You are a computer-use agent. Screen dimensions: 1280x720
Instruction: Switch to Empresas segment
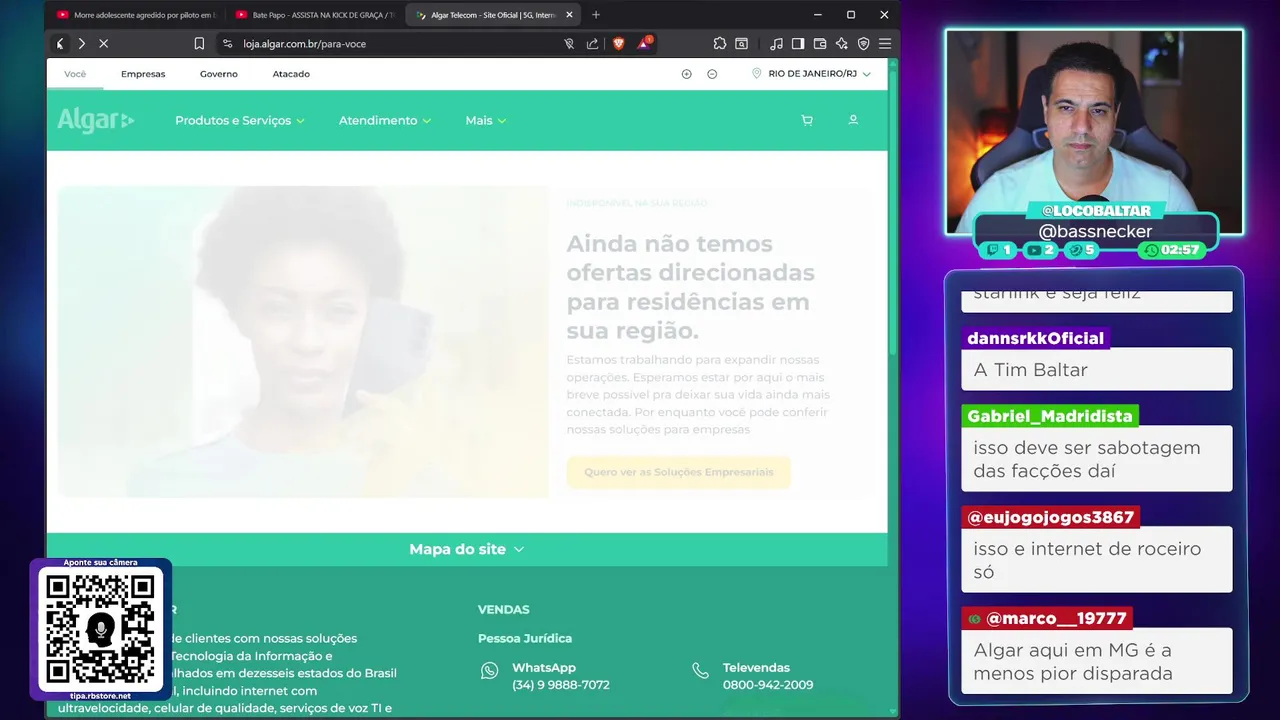click(143, 74)
